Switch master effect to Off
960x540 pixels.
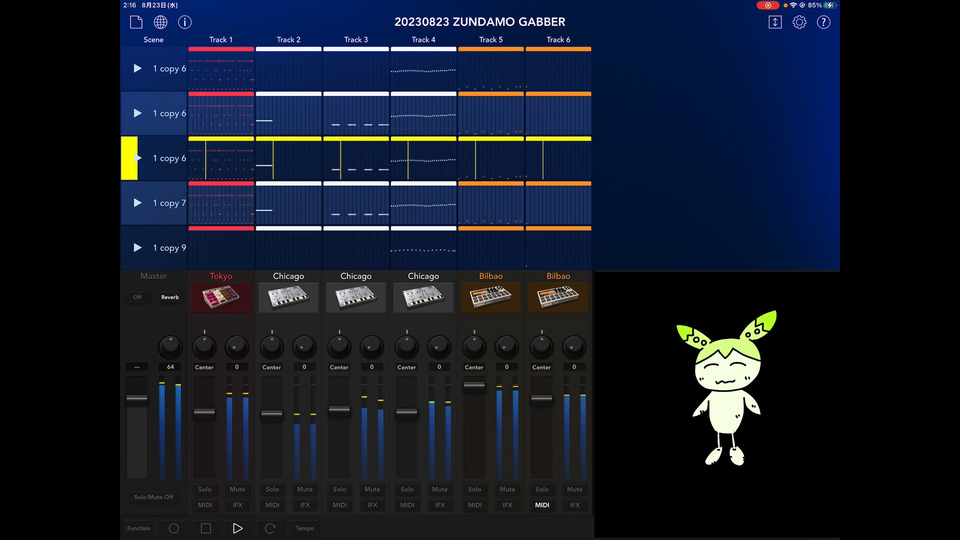tap(137, 297)
